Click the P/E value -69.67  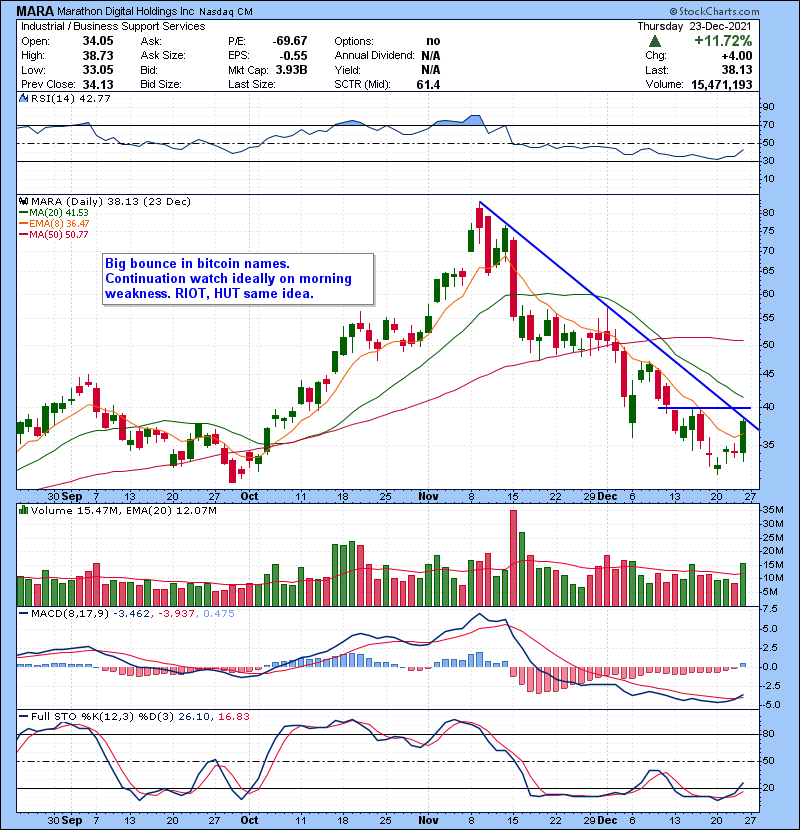tap(290, 41)
